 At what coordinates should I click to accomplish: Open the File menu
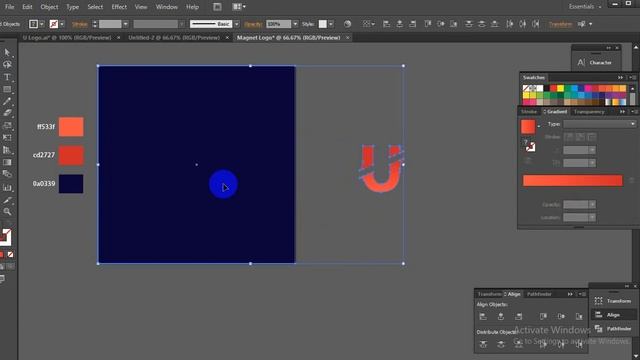tap(9, 7)
